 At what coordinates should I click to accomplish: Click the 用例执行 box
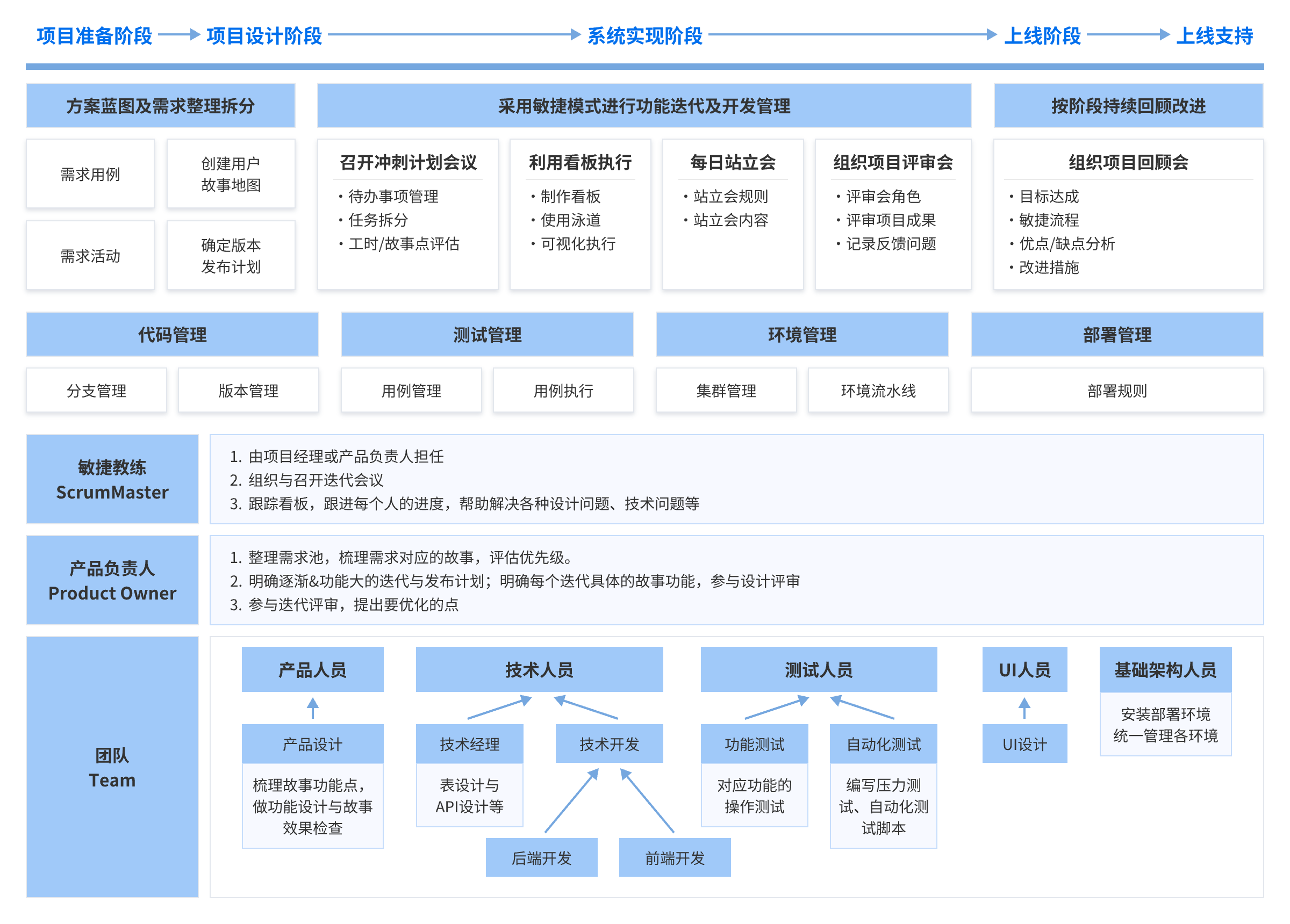click(563, 391)
